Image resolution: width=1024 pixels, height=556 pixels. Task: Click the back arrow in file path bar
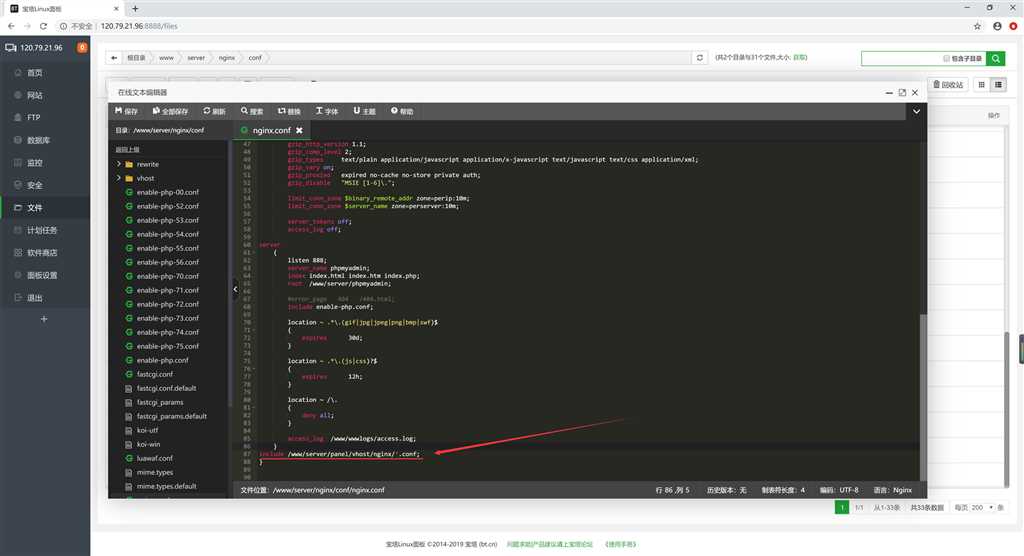[x=114, y=57]
